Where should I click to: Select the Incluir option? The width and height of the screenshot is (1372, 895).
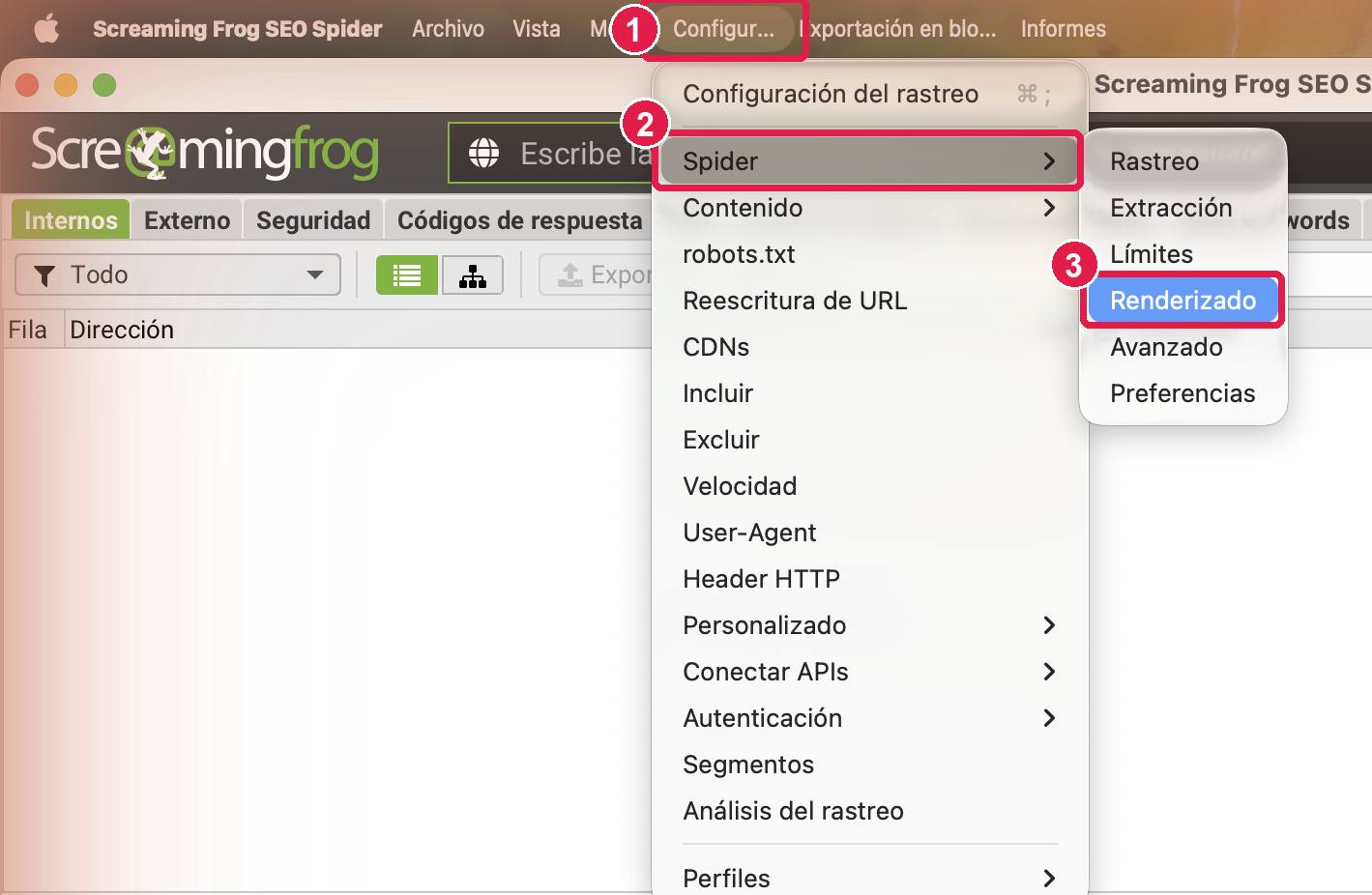pos(869,393)
